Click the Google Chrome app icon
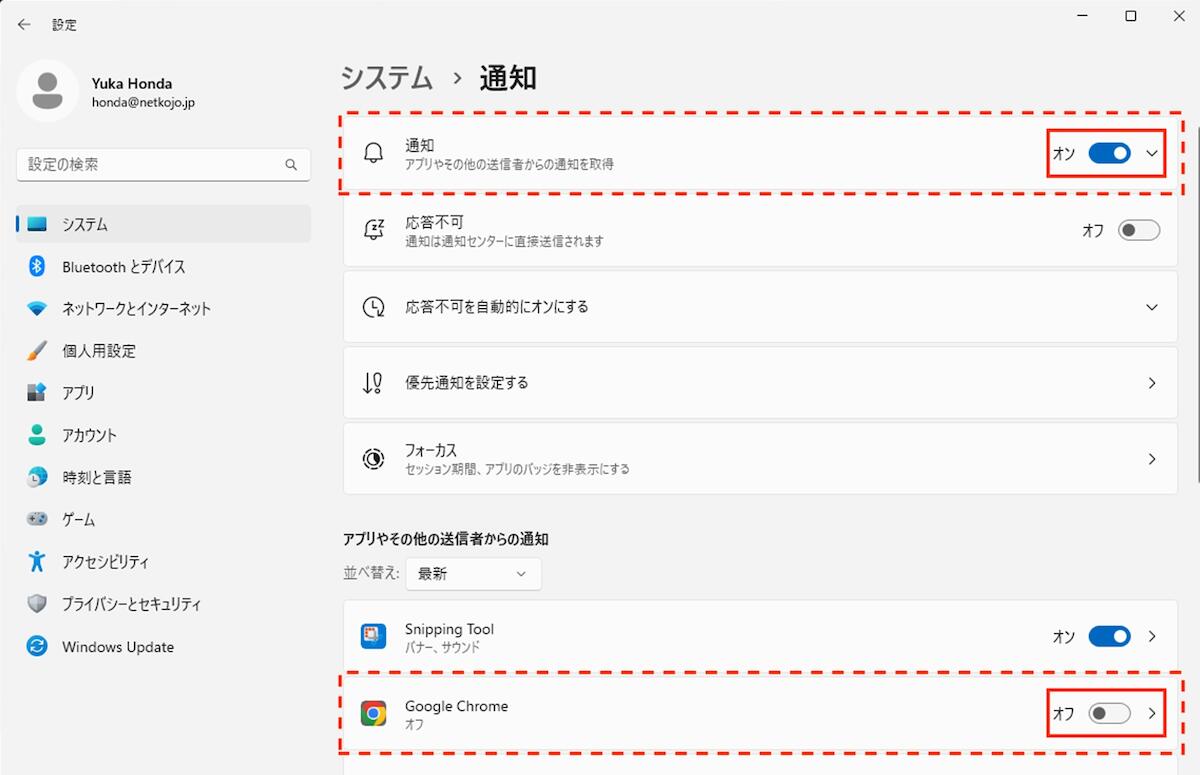The height and width of the screenshot is (775, 1200). pos(373,713)
